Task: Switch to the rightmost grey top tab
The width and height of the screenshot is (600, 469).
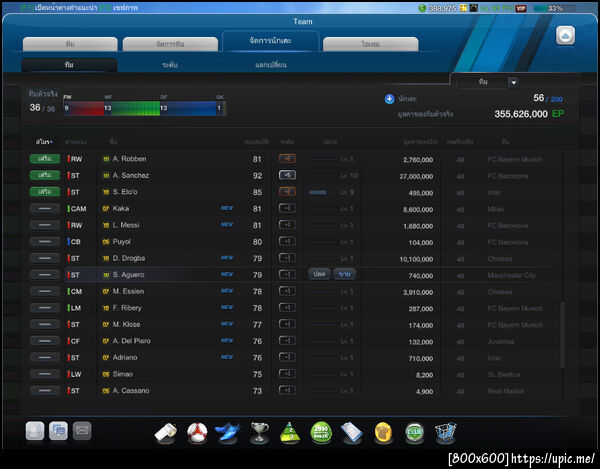Action: (370, 44)
